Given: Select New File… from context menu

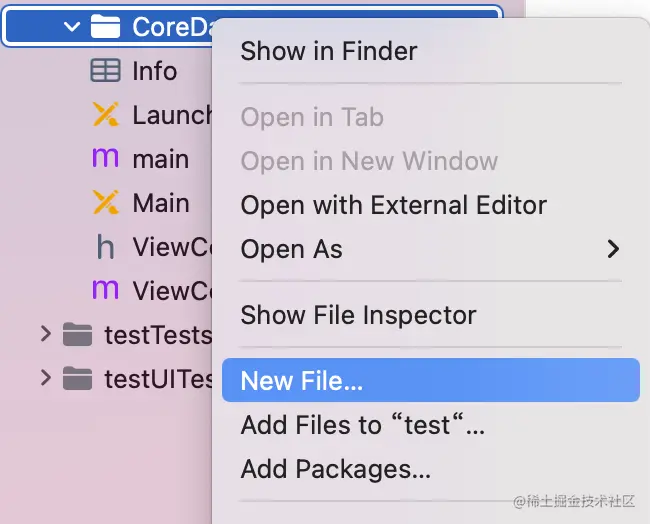Looking at the screenshot, I should click(x=302, y=381).
